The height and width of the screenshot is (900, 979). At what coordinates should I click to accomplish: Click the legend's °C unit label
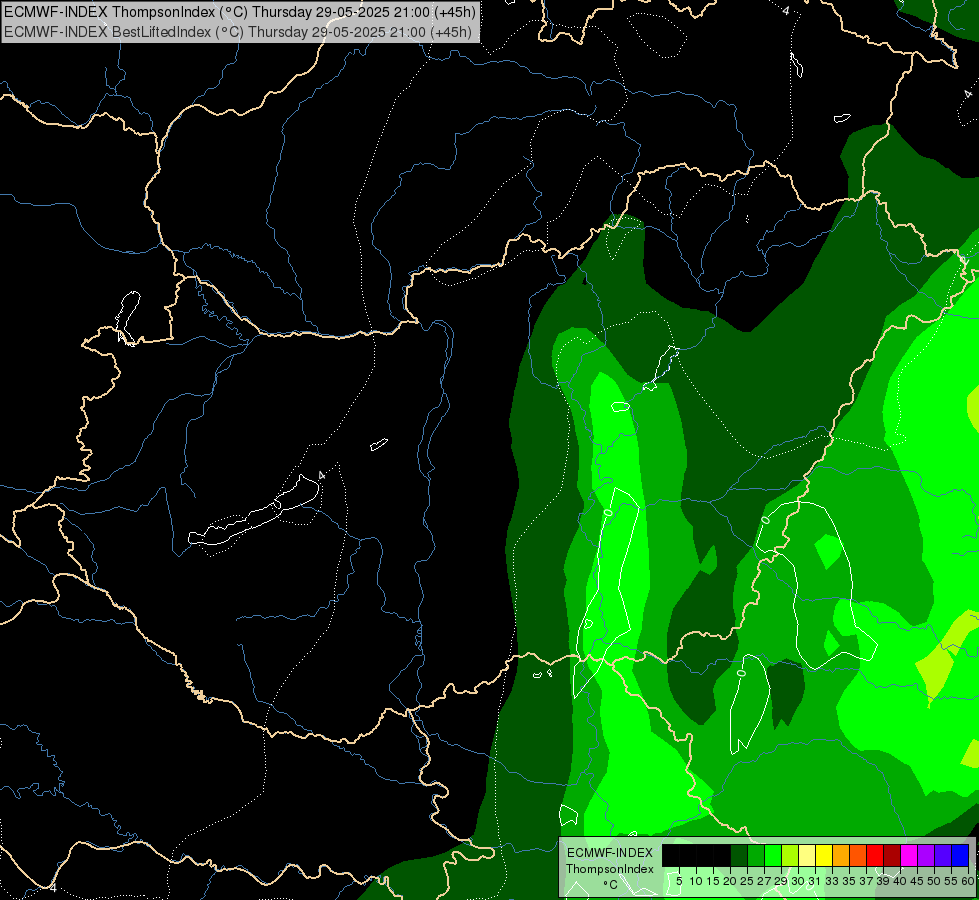pyautogui.click(x=611, y=885)
